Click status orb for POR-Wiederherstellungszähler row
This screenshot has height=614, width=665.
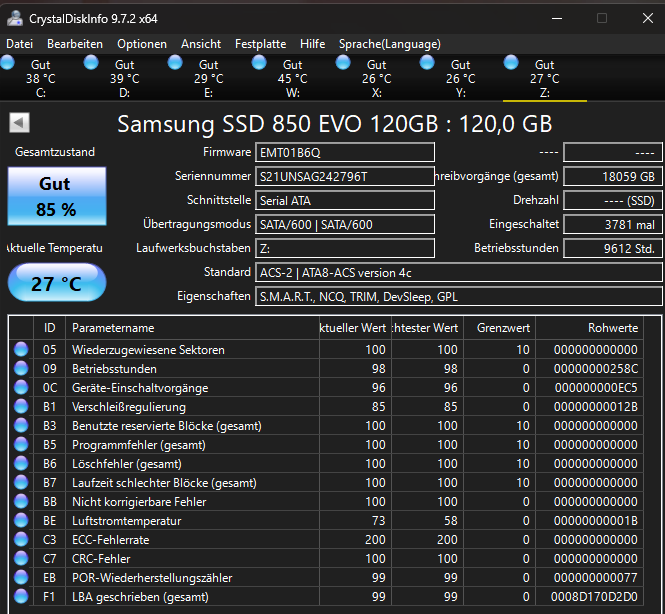21,578
